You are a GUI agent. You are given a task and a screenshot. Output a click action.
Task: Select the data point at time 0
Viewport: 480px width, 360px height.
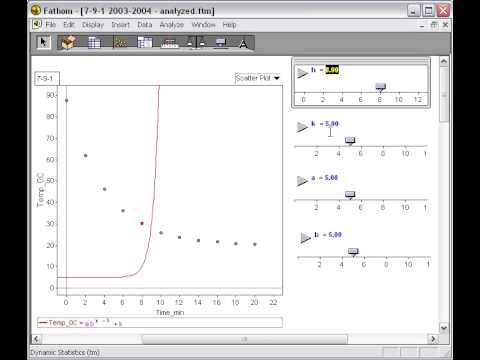coord(66,100)
